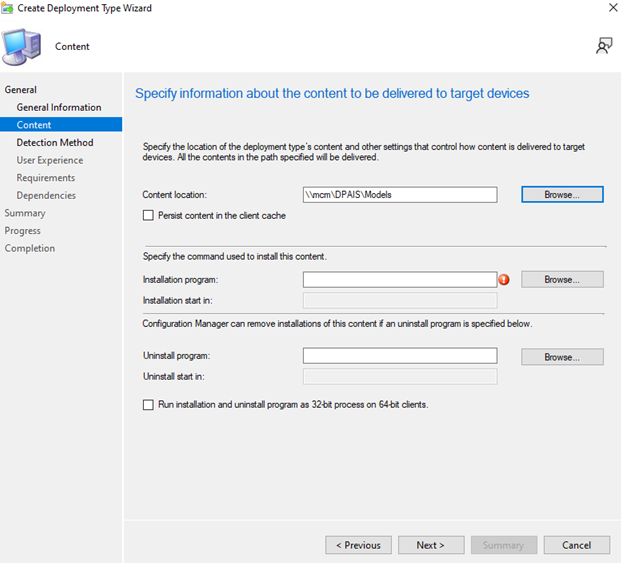Screen dimensions: 621x563
Task: Click the 'Installation start in:' label
Action: click(177, 301)
